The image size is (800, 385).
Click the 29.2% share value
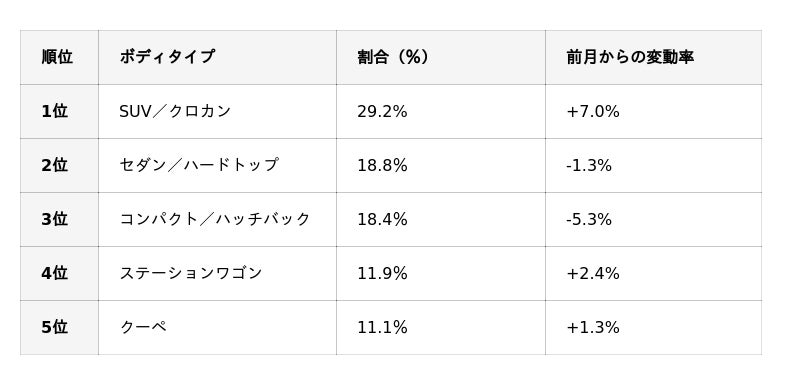pyautogui.click(x=382, y=111)
